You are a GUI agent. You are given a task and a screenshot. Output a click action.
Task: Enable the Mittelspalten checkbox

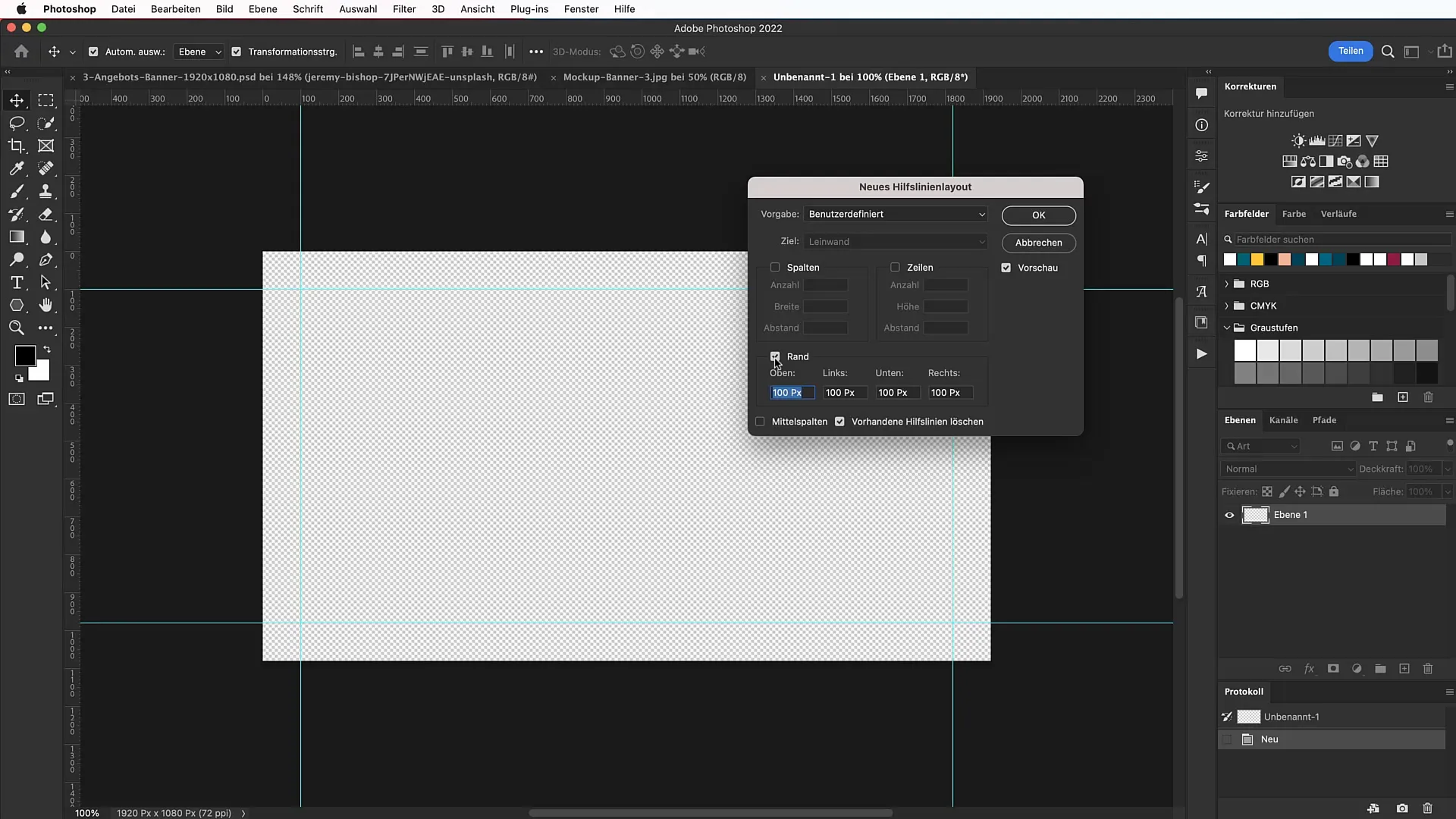click(x=760, y=422)
